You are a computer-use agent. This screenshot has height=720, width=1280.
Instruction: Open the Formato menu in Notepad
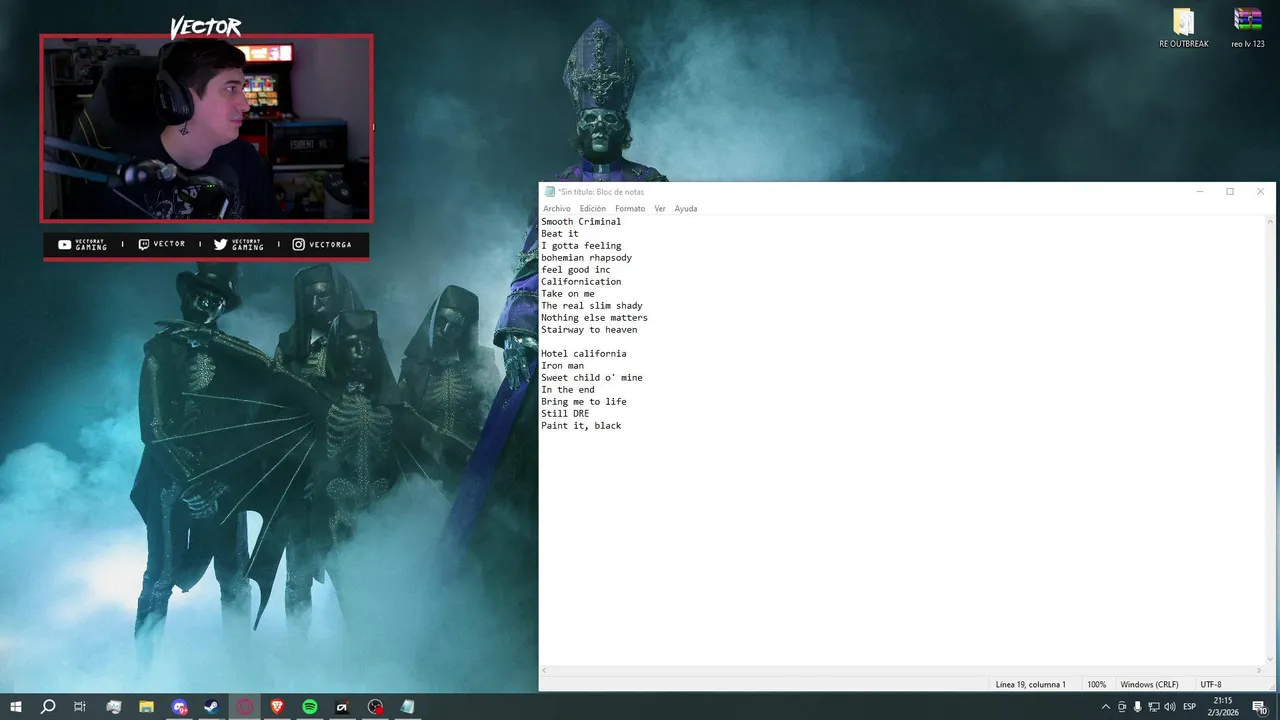[630, 209]
